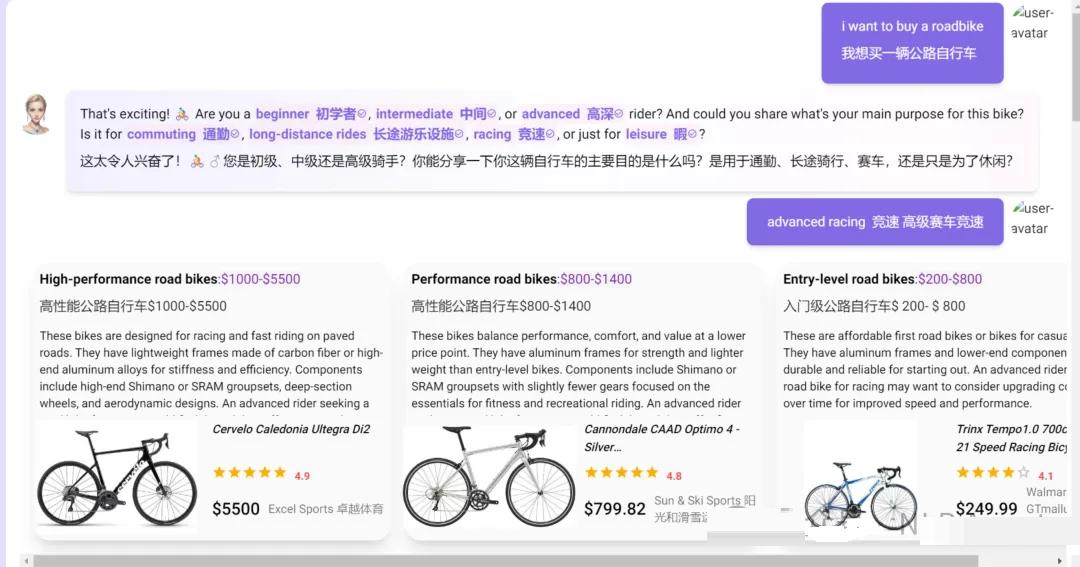The image size is (1080, 567).
Task: Pick the advanced rider option
Action: pyautogui.click(x=572, y=114)
